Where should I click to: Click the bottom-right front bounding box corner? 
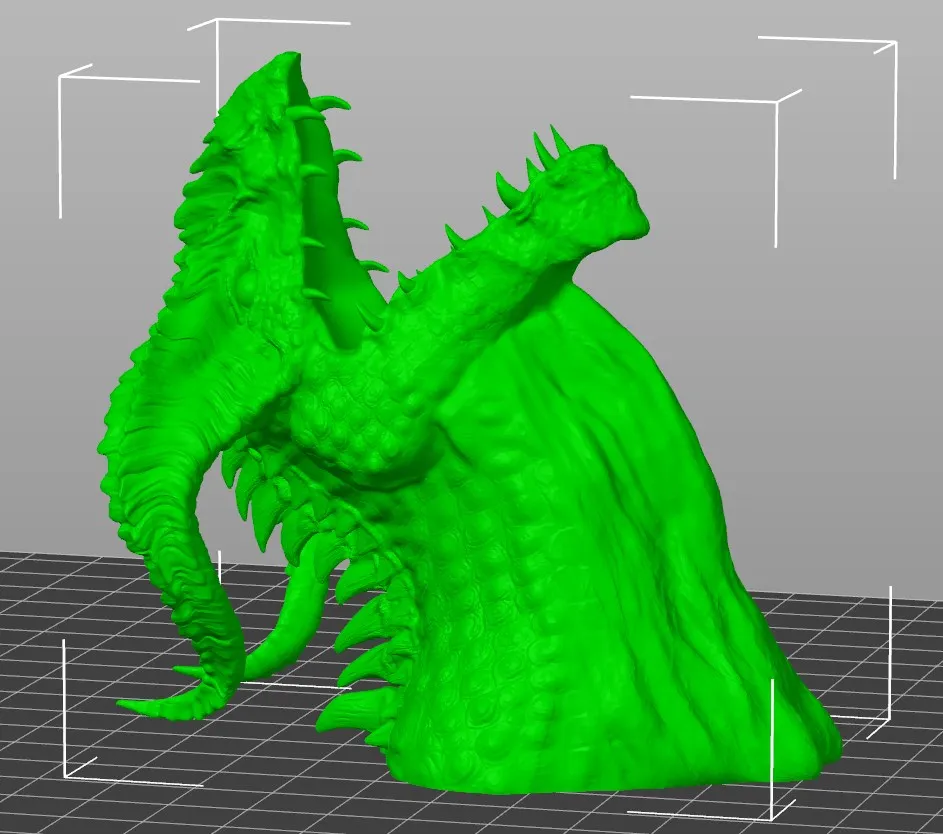point(772,811)
